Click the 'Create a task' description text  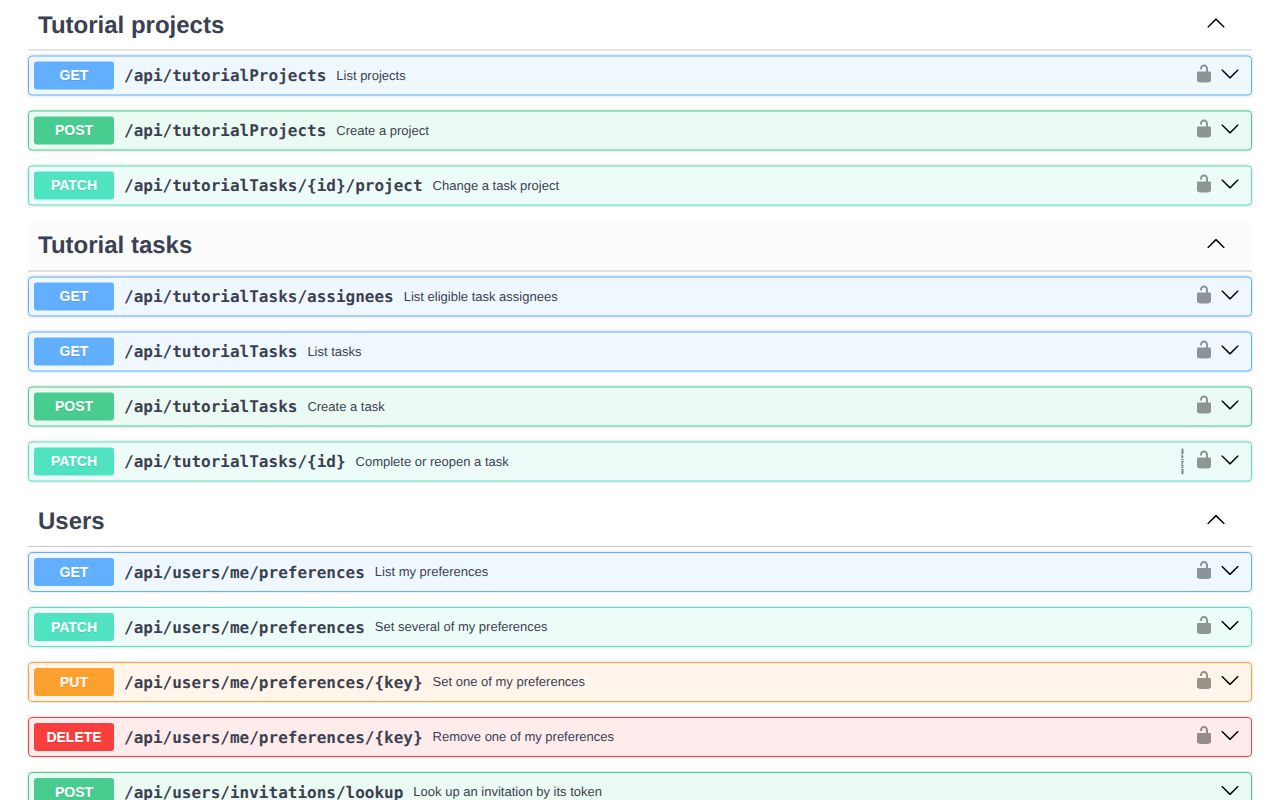[x=346, y=407]
